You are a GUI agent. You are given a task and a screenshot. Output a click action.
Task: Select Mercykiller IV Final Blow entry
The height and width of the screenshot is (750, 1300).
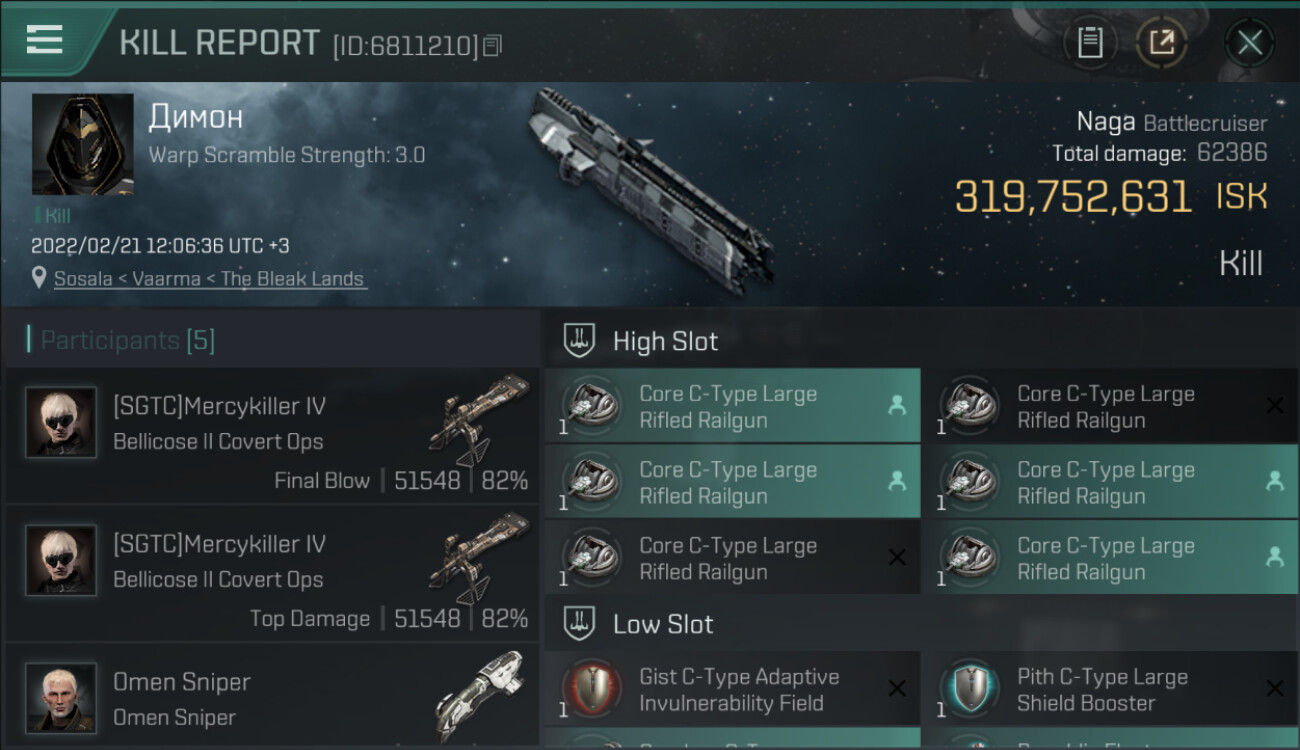272,436
